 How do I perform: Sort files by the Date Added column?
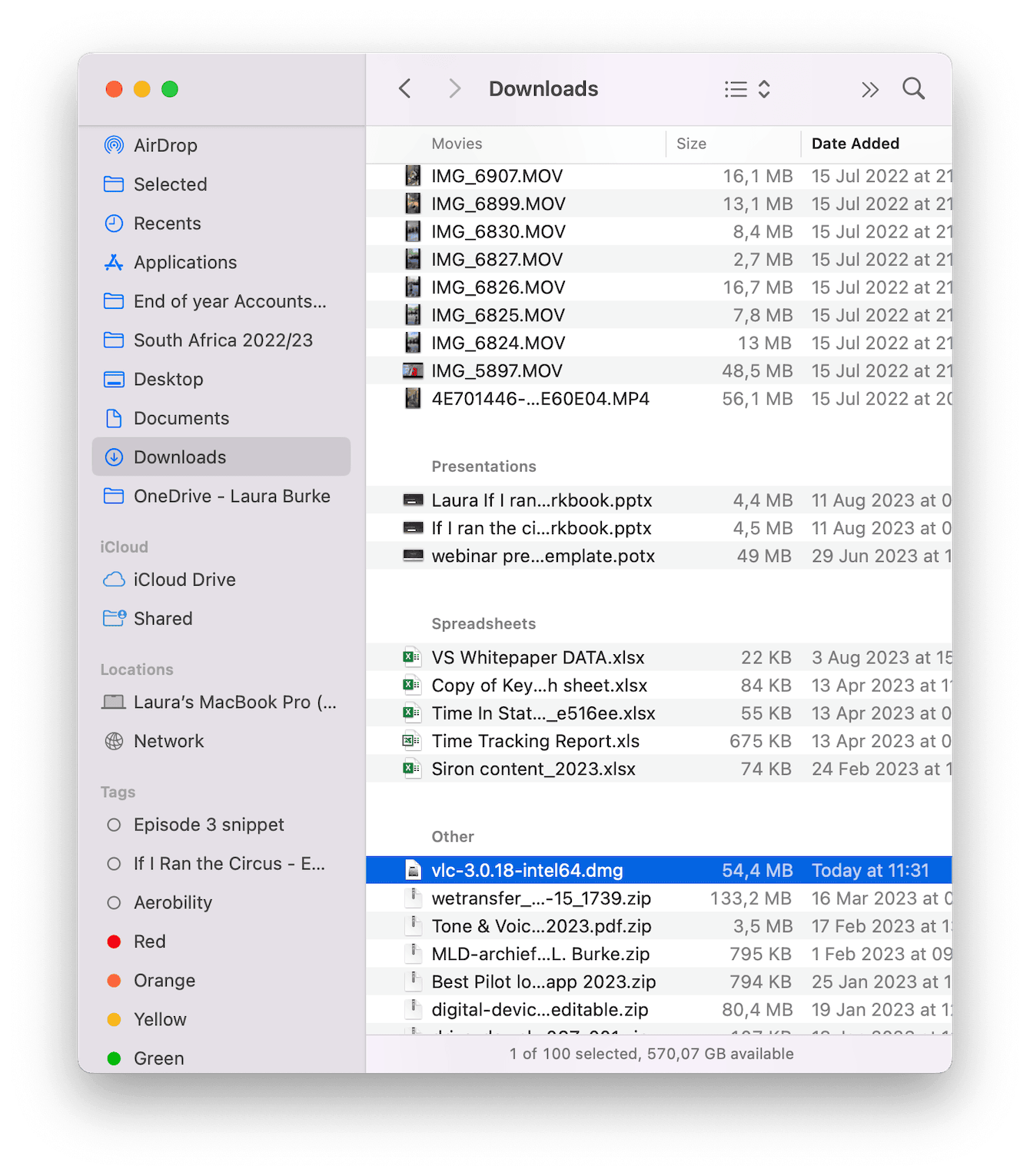click(x=855, y=144)
